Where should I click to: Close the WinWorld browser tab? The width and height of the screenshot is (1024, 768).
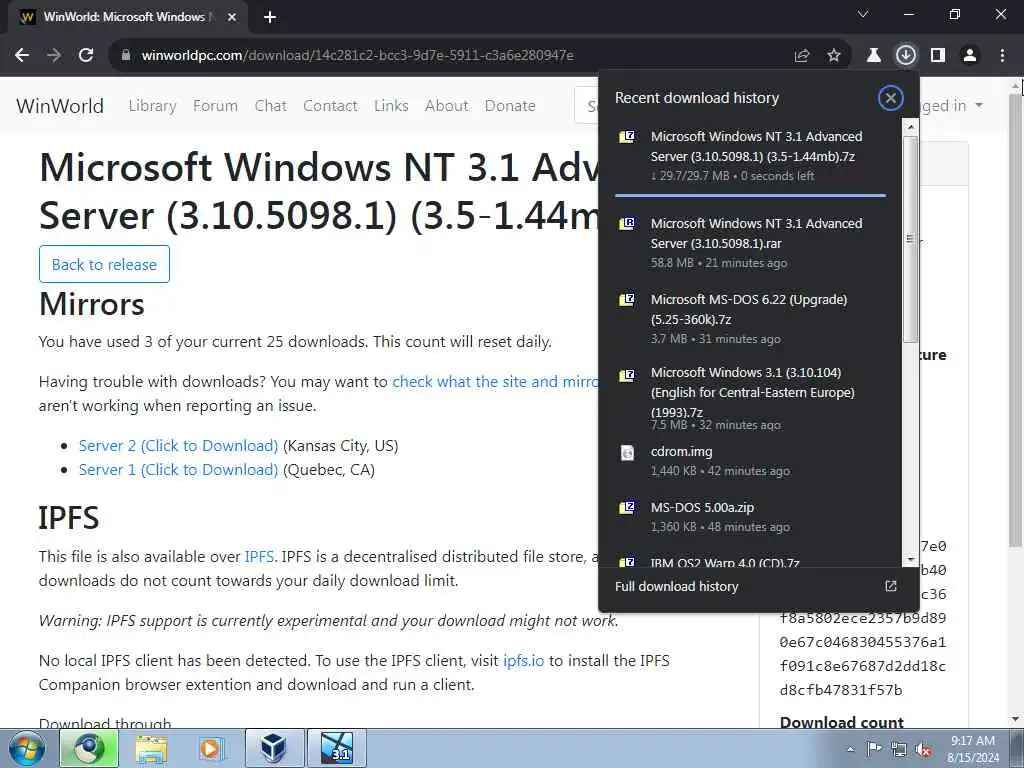[x=231, y=17]
